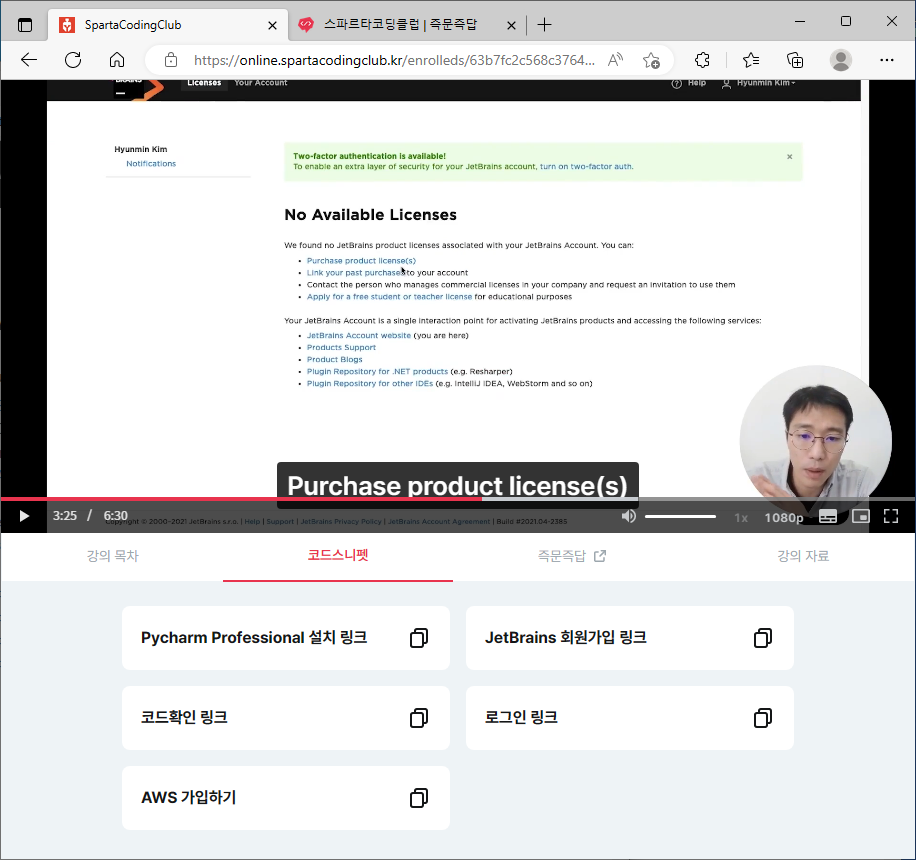Image resolution: width=916 pixels, height=860 pixels.
Task: Open the Product Blogs link
Action: (x=335, y=359)
